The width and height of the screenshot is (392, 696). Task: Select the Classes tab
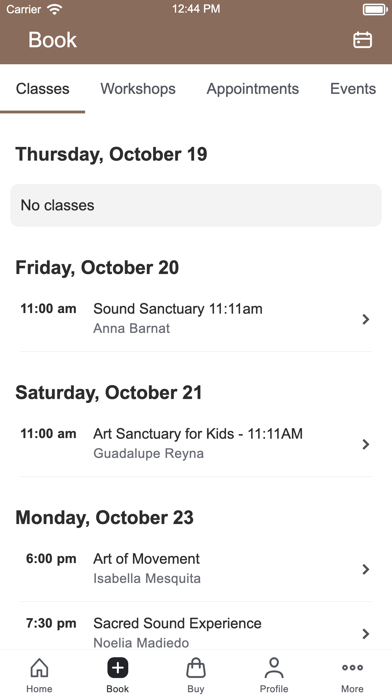coord(43,89)
